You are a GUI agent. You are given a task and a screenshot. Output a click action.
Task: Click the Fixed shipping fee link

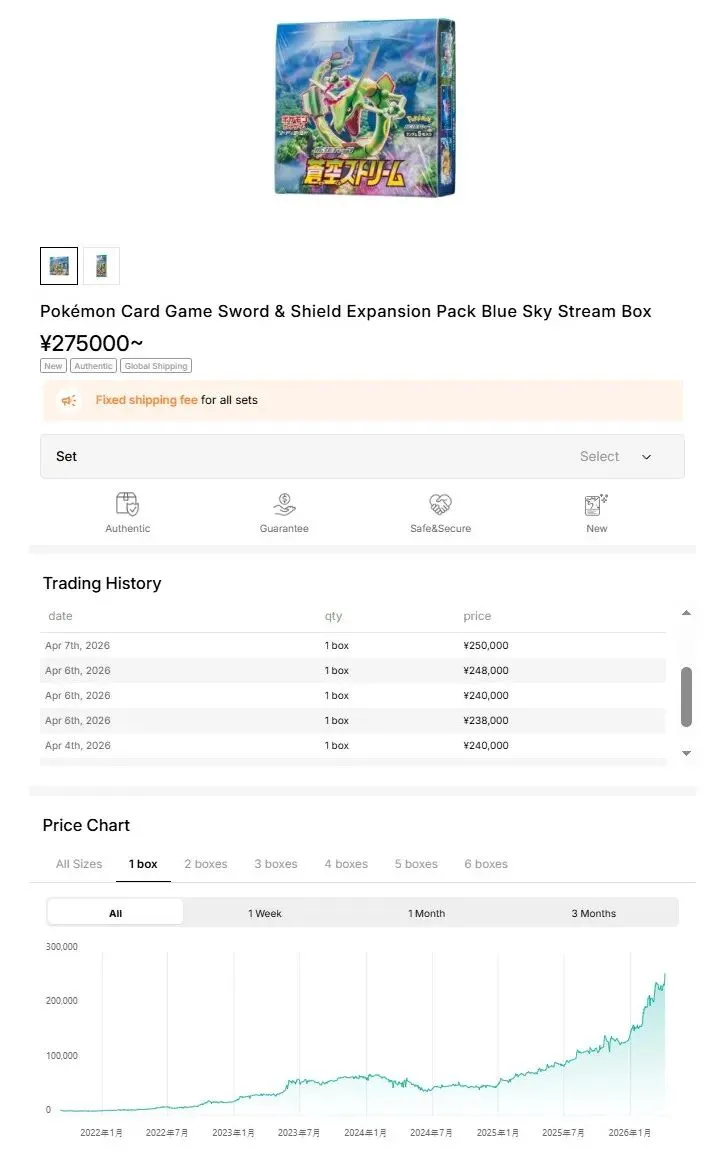pos(146,400)
